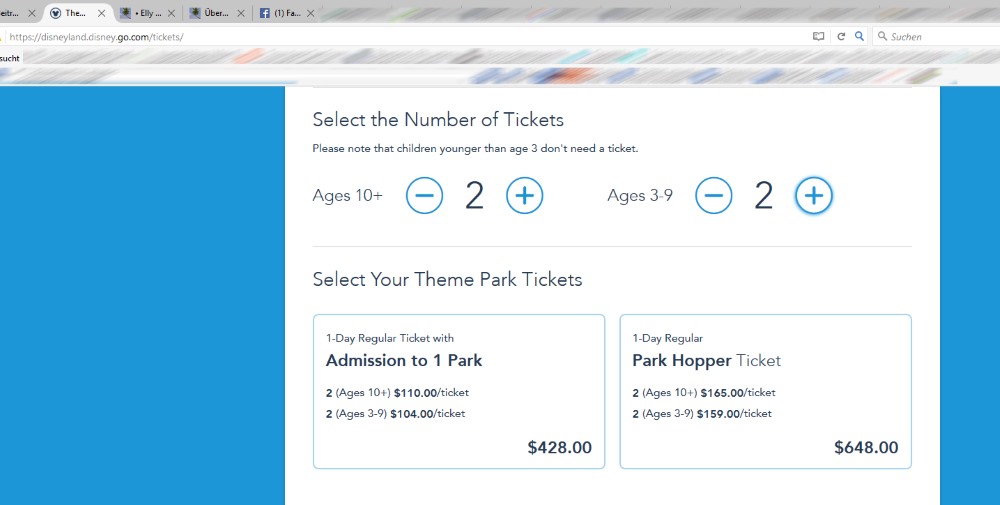Decrease the Ages 10+ ticket count
Screen dimensions: 1000x505
424,196
